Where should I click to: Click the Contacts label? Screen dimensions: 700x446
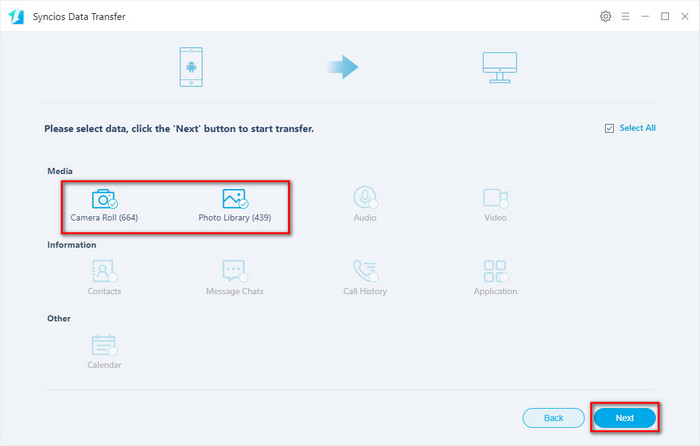pyautogui.click(x=104, y=292)
